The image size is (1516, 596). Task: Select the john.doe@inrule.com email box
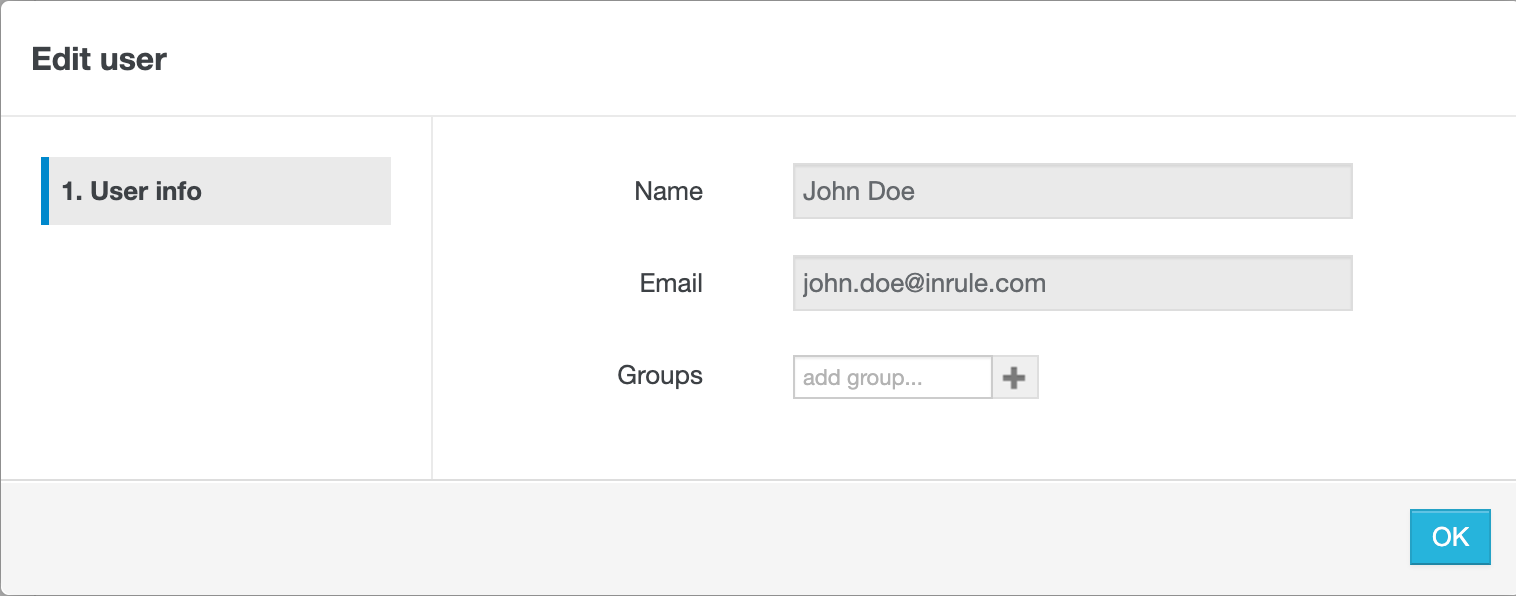pos(1072,283)
